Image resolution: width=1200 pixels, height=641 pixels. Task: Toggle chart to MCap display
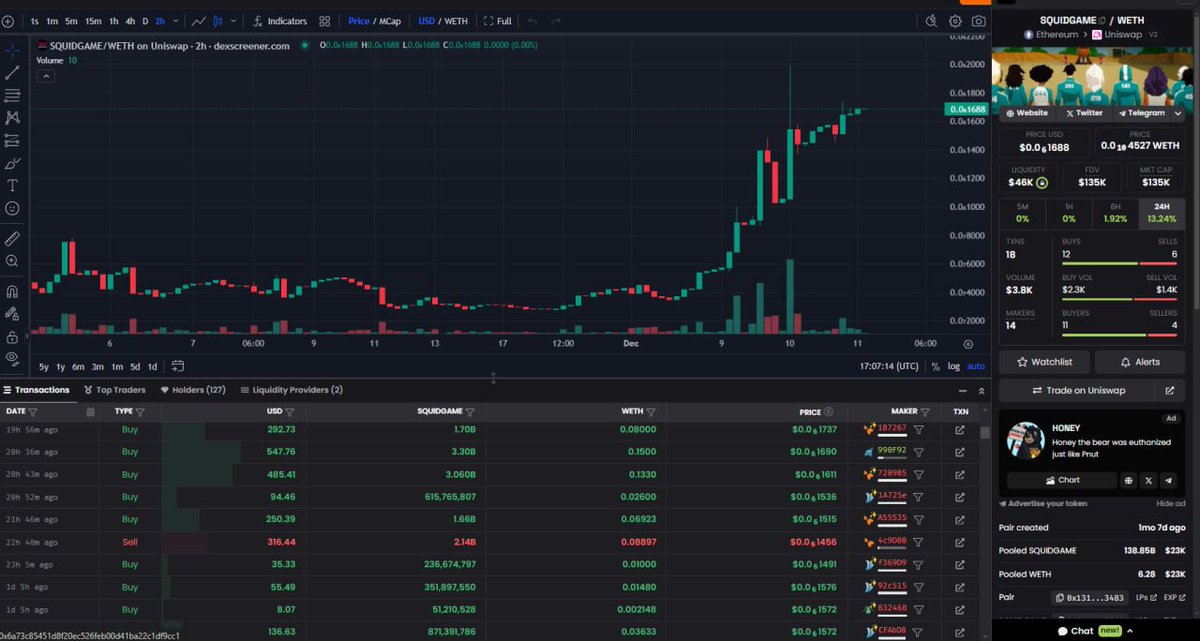coord(389,21)
